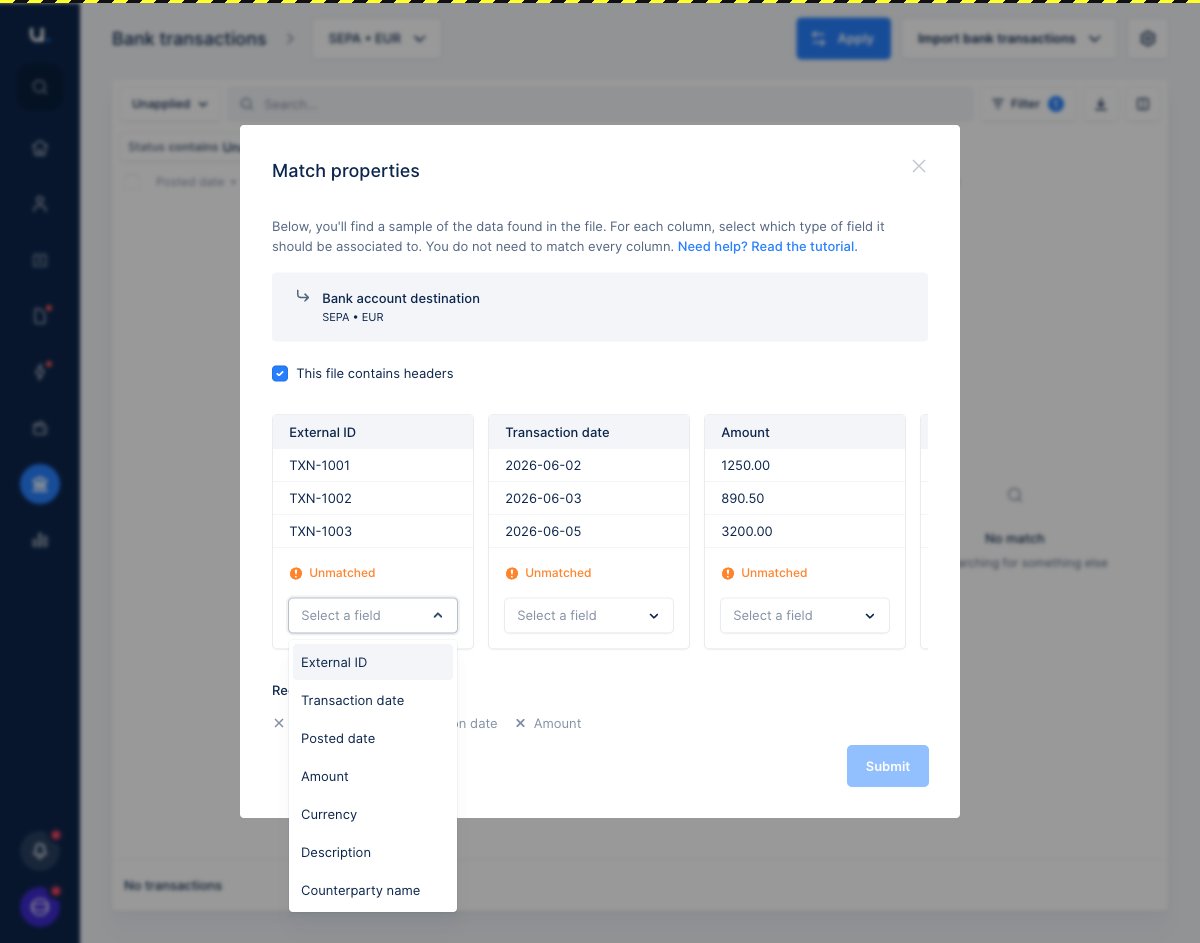This screenshot has width=1200, height=943.
Task: Click the Apply button in the header
Action: [x=843, y=39]
